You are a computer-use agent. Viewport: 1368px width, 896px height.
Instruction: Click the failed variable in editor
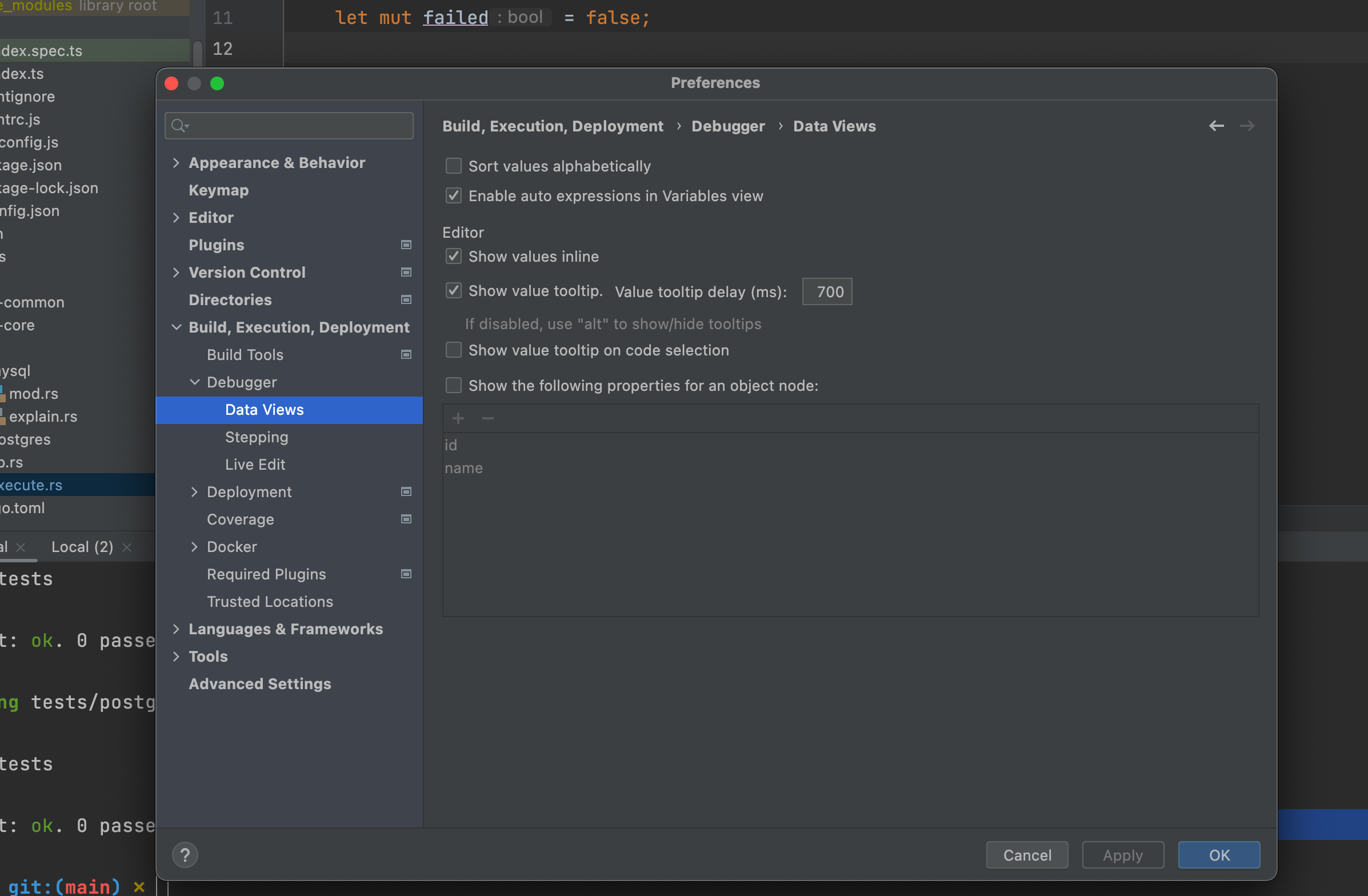455,18
